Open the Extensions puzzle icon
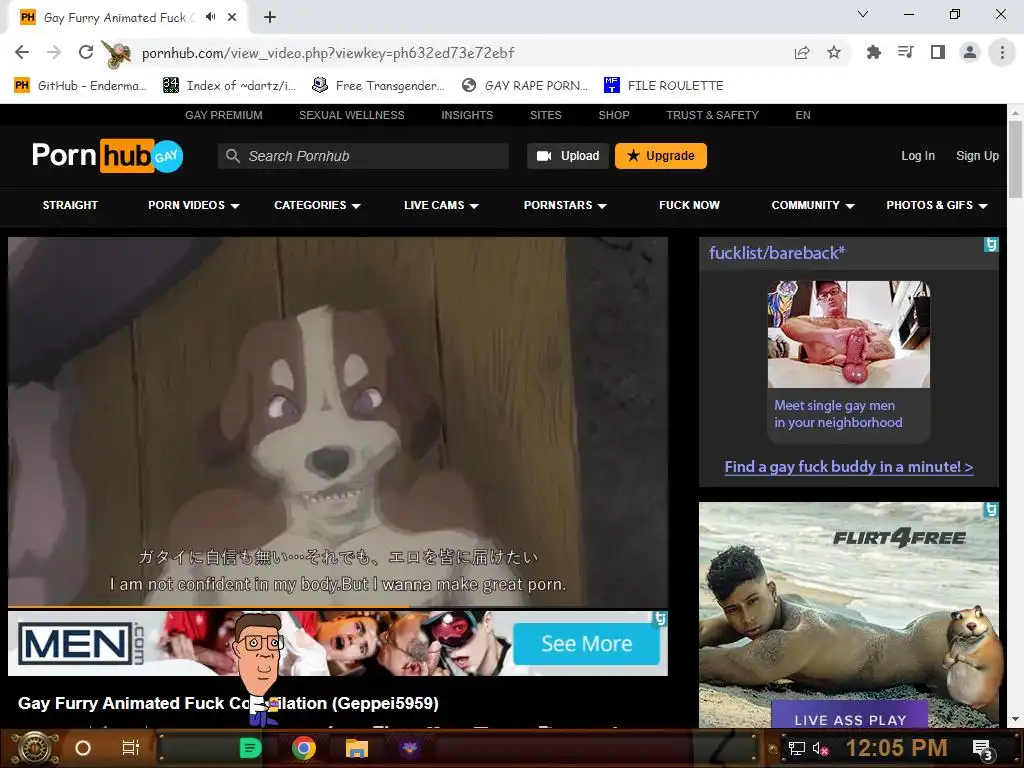Screen dimensions: 1024x768 873,52
